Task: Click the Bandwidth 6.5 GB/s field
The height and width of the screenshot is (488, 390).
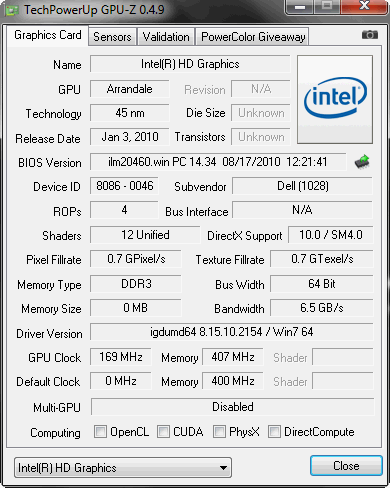Action: pyautogui.click(x=322, y=308)
